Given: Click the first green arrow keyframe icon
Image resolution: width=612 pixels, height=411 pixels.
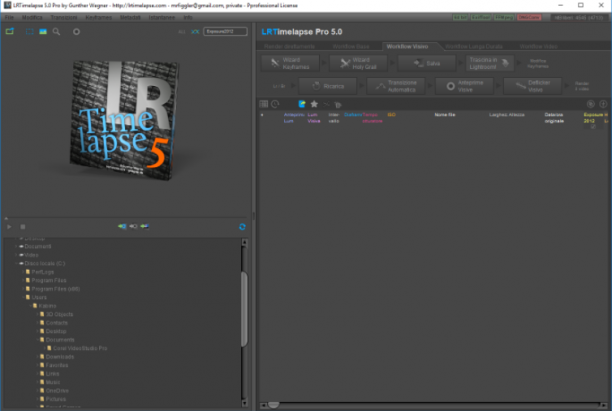Looking at the screenshot, I should click(x=122, y=226).
